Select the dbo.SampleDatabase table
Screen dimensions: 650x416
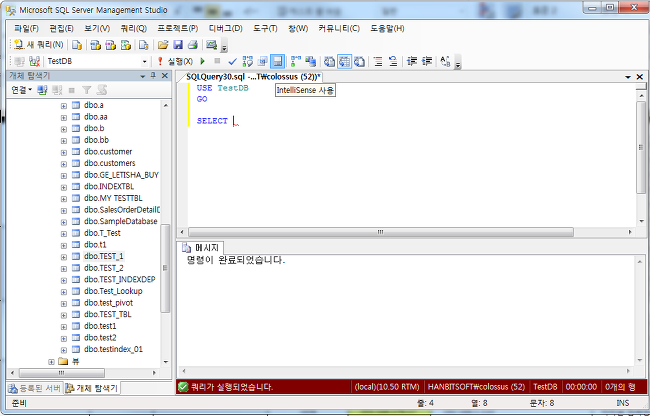coord(121,221)
